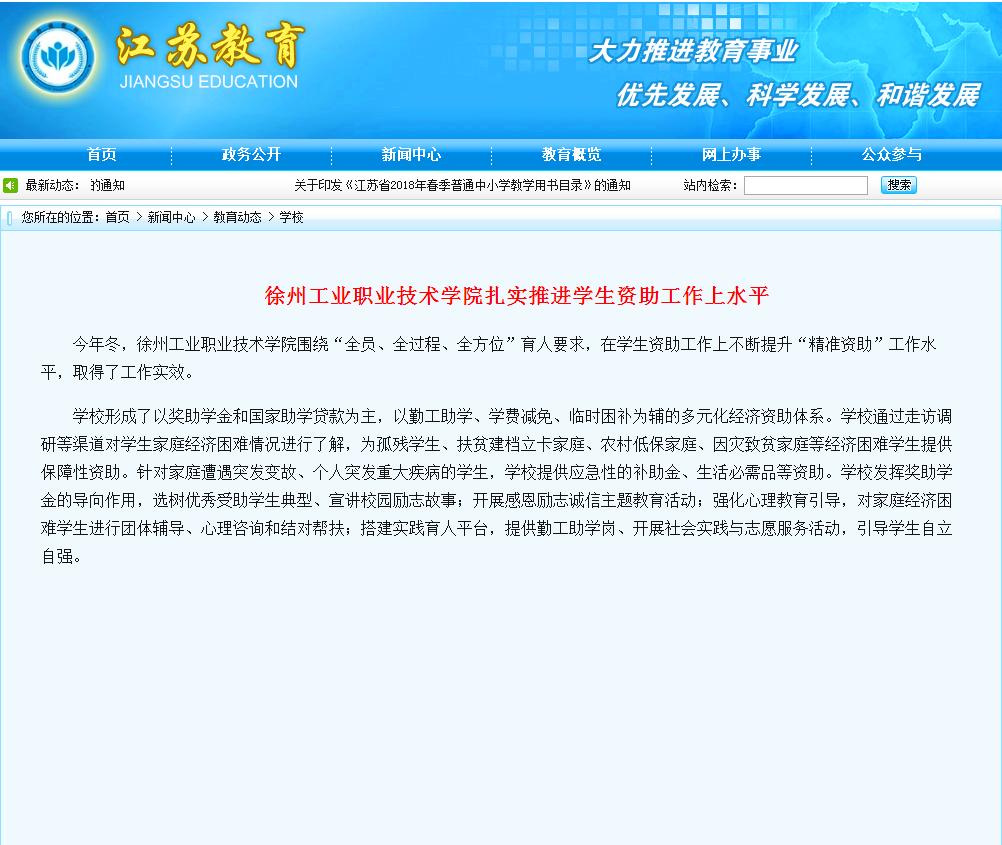Click the JIANGSU EDUCATION English subtitle

[x=208, y=82]
